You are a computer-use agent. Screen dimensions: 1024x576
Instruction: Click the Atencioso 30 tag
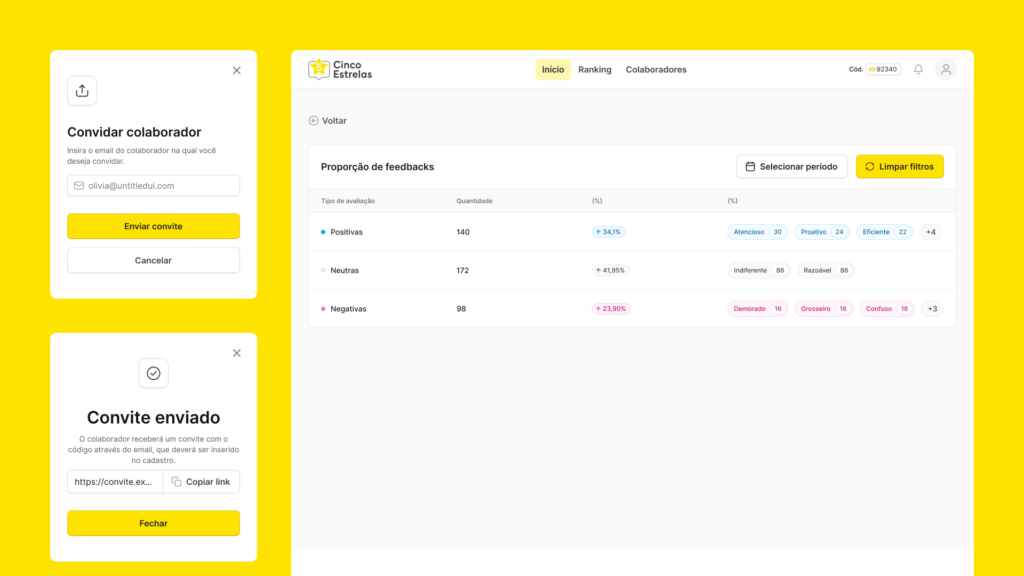point(757,232)
